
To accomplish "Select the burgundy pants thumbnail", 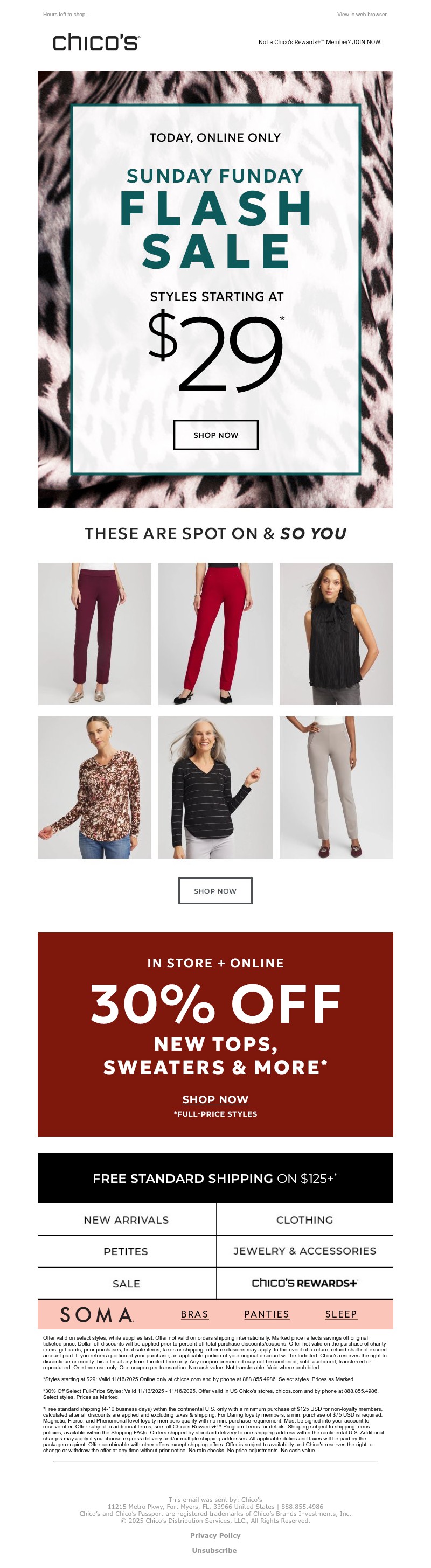I will click(94, 633).
